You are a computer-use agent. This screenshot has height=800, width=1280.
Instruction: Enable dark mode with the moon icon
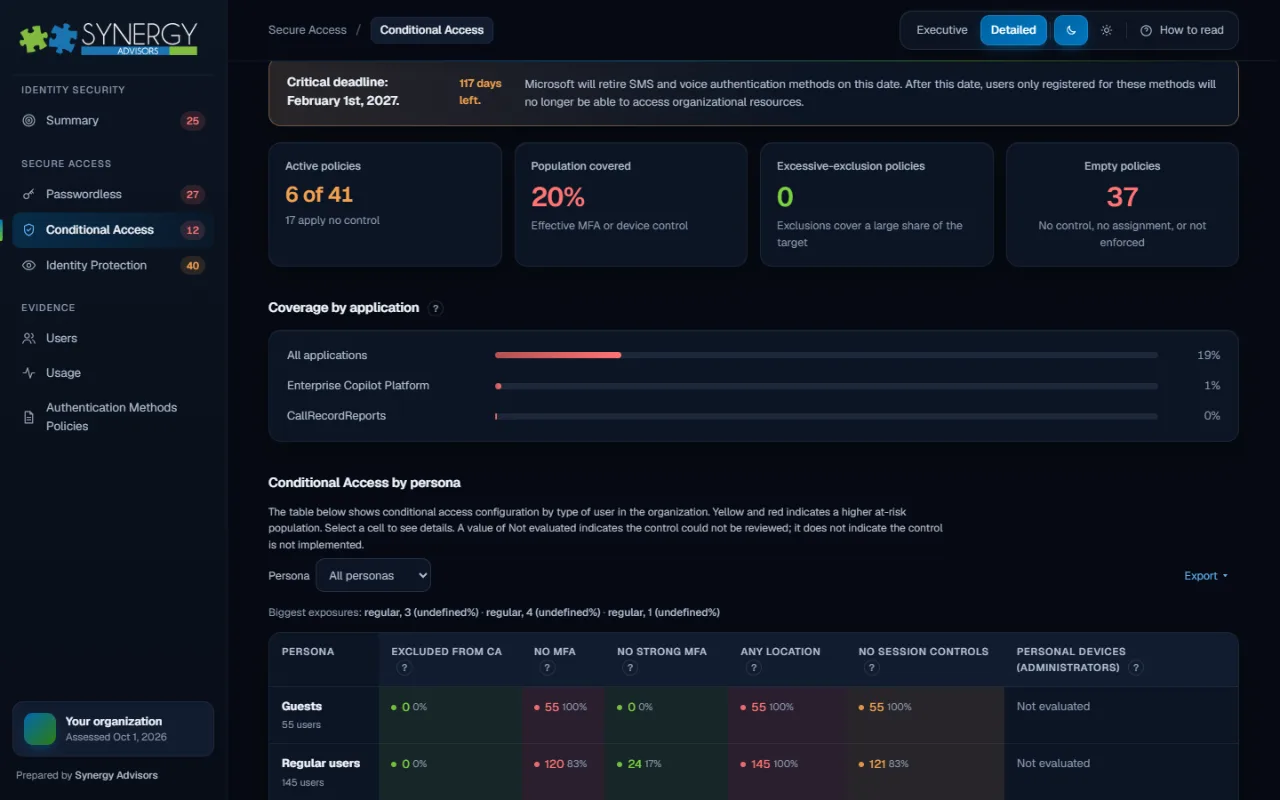click(1070, 30)
